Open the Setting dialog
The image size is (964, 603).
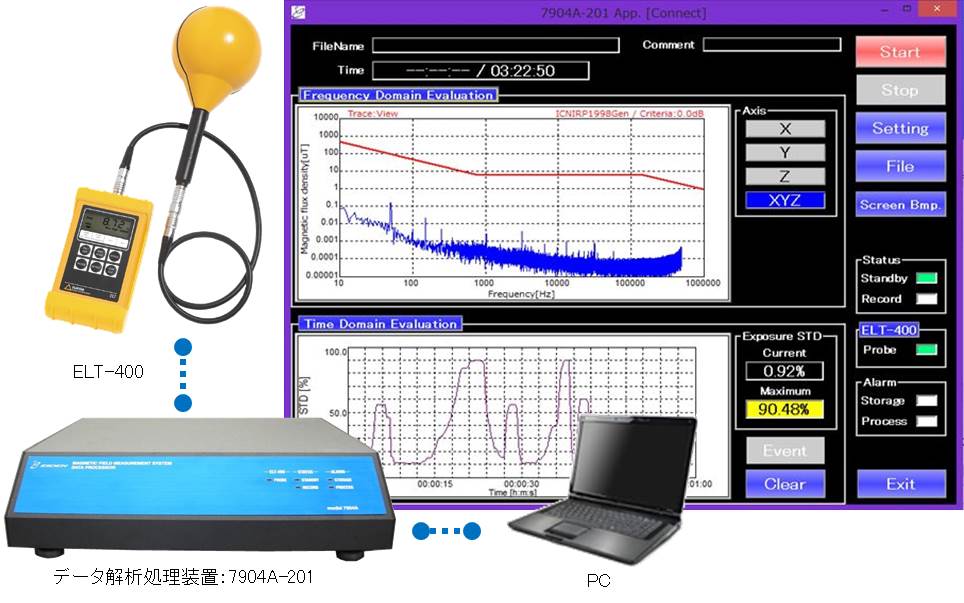[x=900, y=128]
